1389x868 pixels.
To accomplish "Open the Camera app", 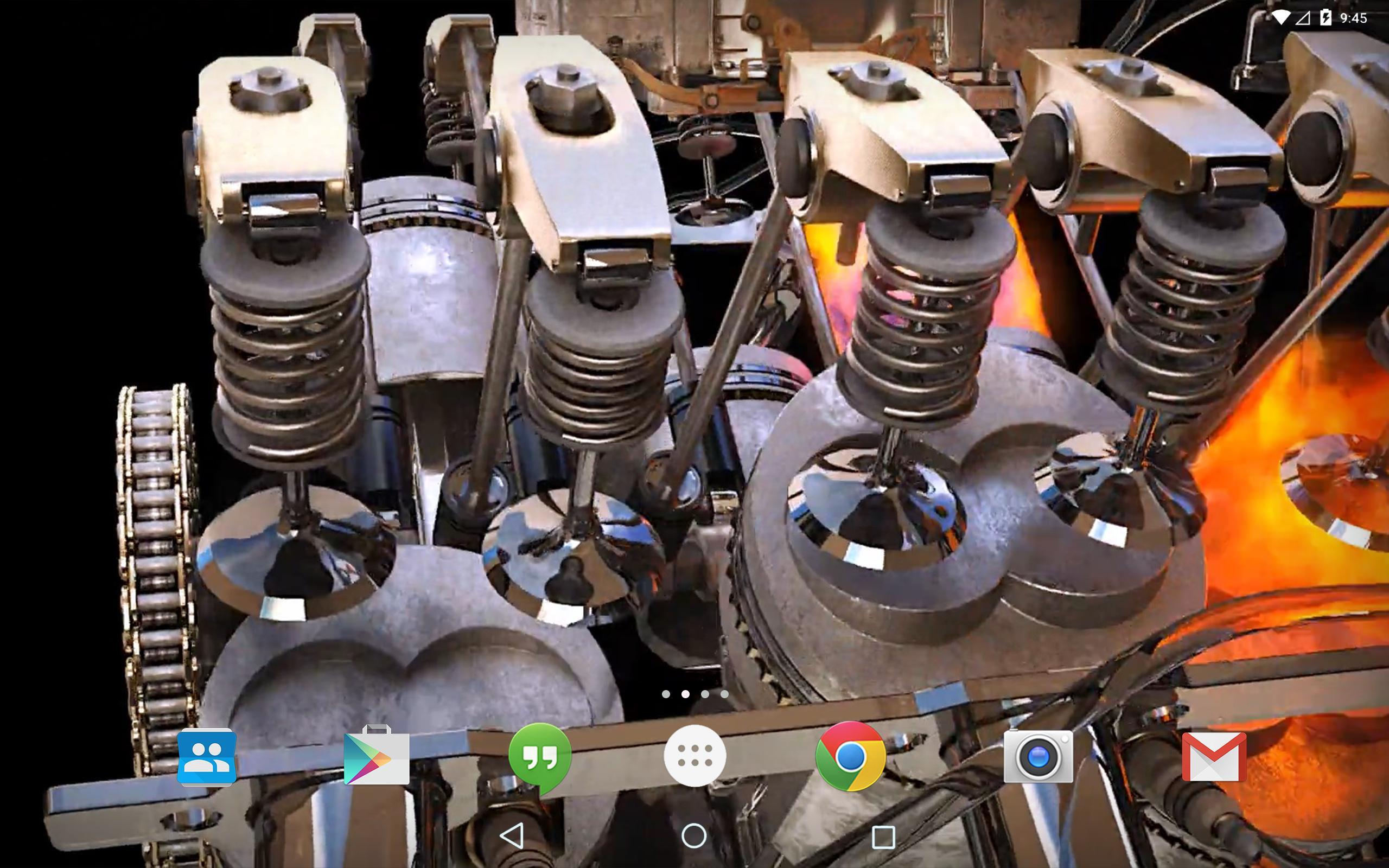I will click(x=1038, y=757).
